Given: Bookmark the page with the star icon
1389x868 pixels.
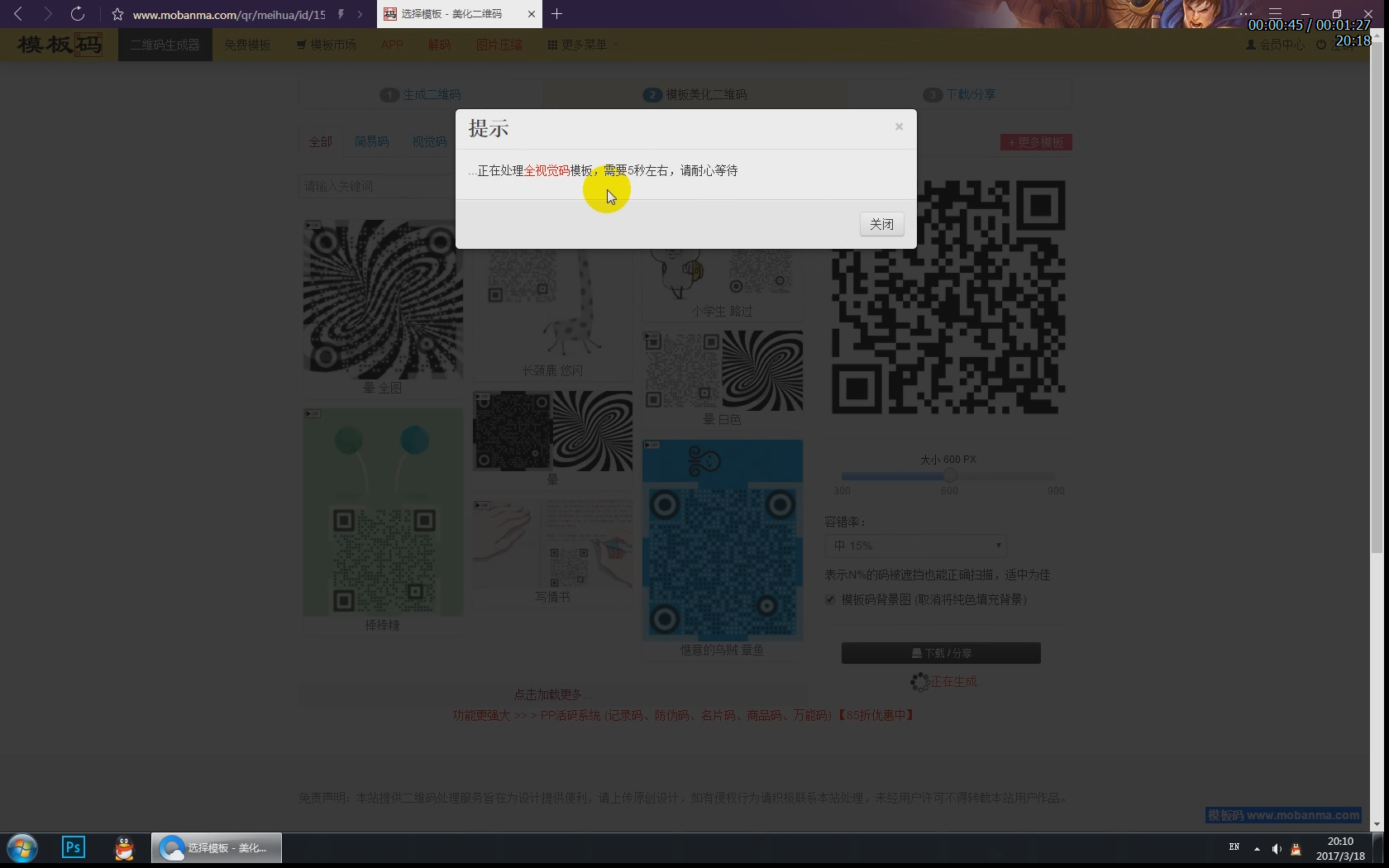Looking at the screenshot, I should [117, 14].
